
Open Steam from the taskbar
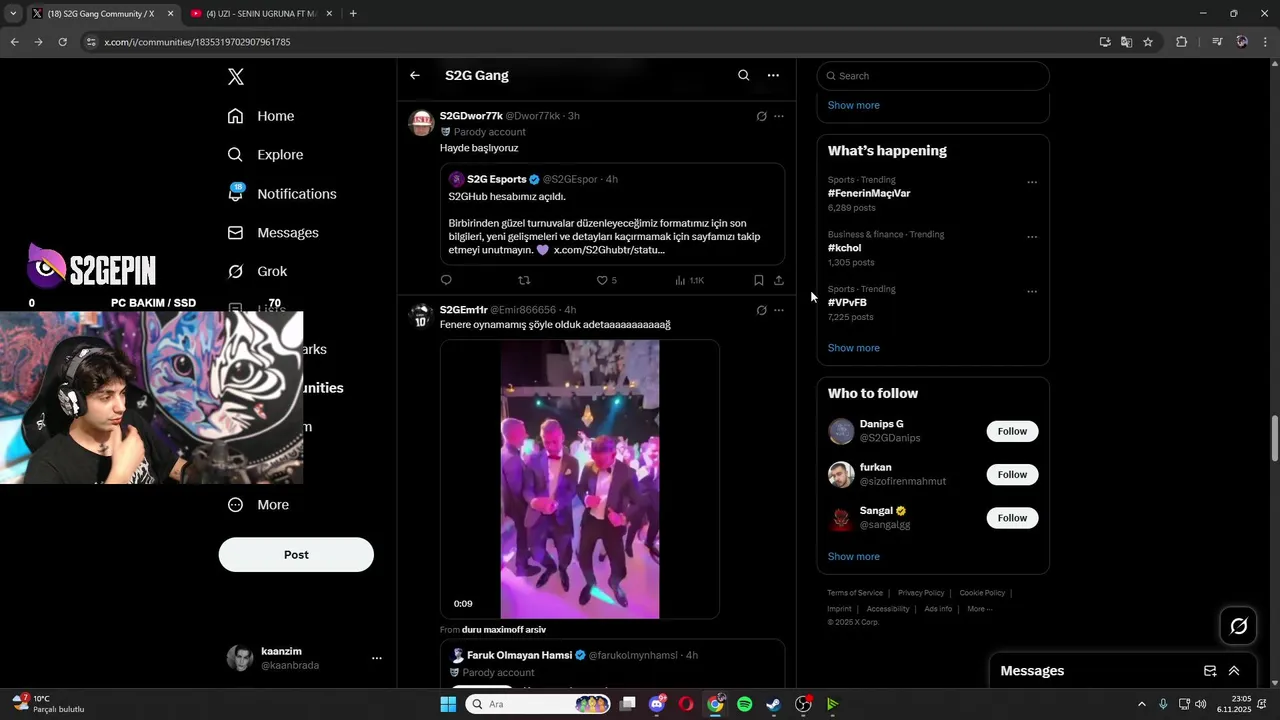coord(773,704)
